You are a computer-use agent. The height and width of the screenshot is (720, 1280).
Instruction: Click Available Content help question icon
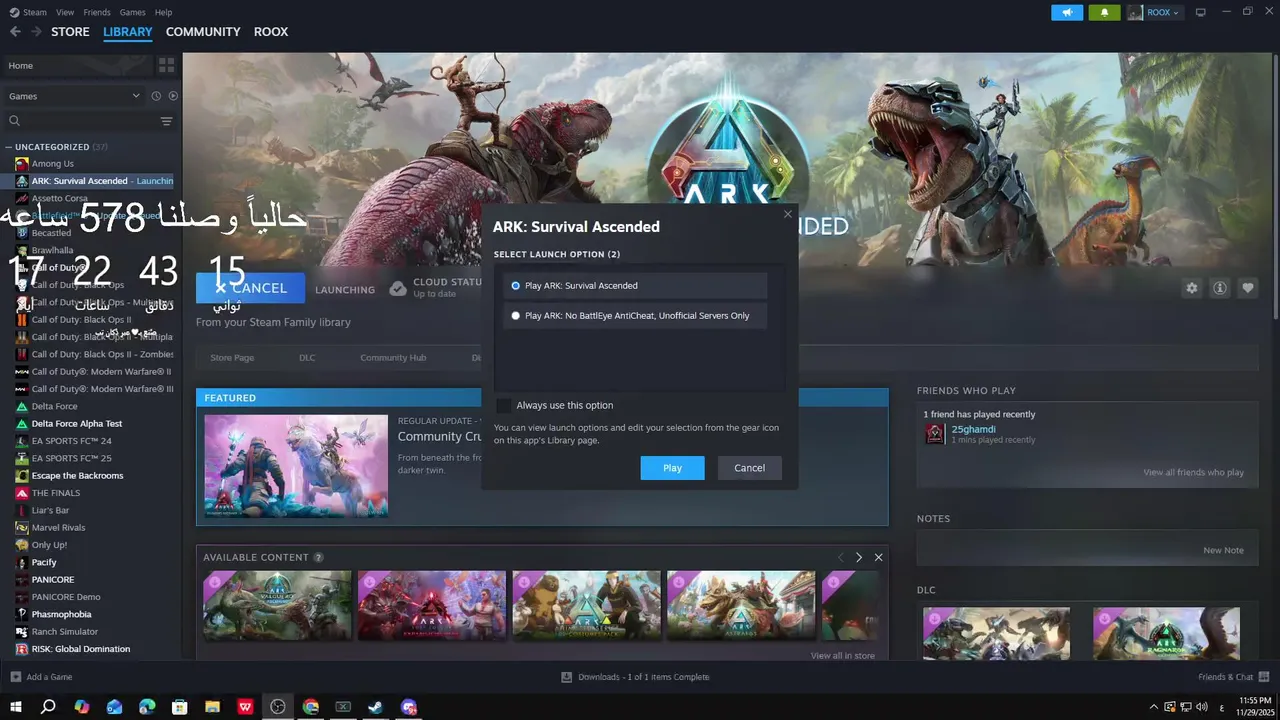tap(318, 557)
